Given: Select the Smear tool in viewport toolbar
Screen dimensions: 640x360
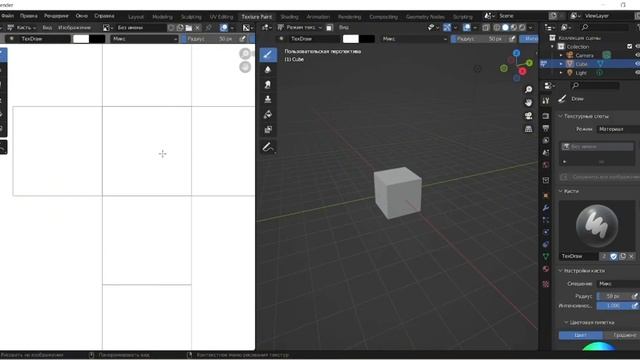Looking at the screenshot, I should (268, 84).
